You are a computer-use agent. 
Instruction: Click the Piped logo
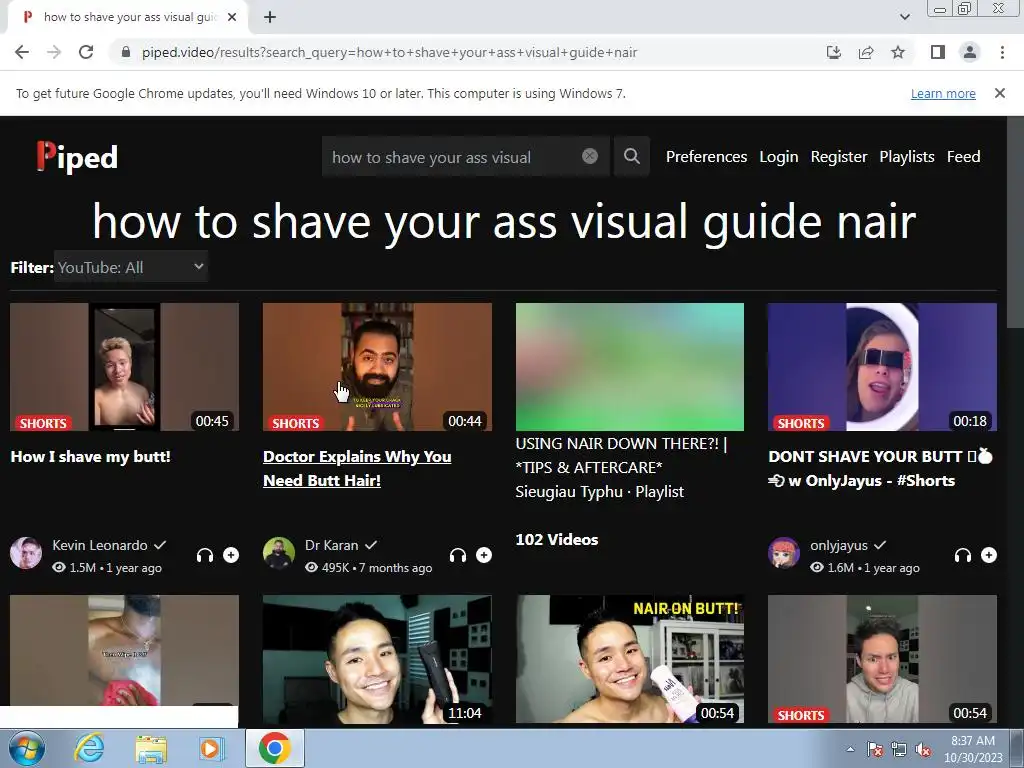pos(77,157)
